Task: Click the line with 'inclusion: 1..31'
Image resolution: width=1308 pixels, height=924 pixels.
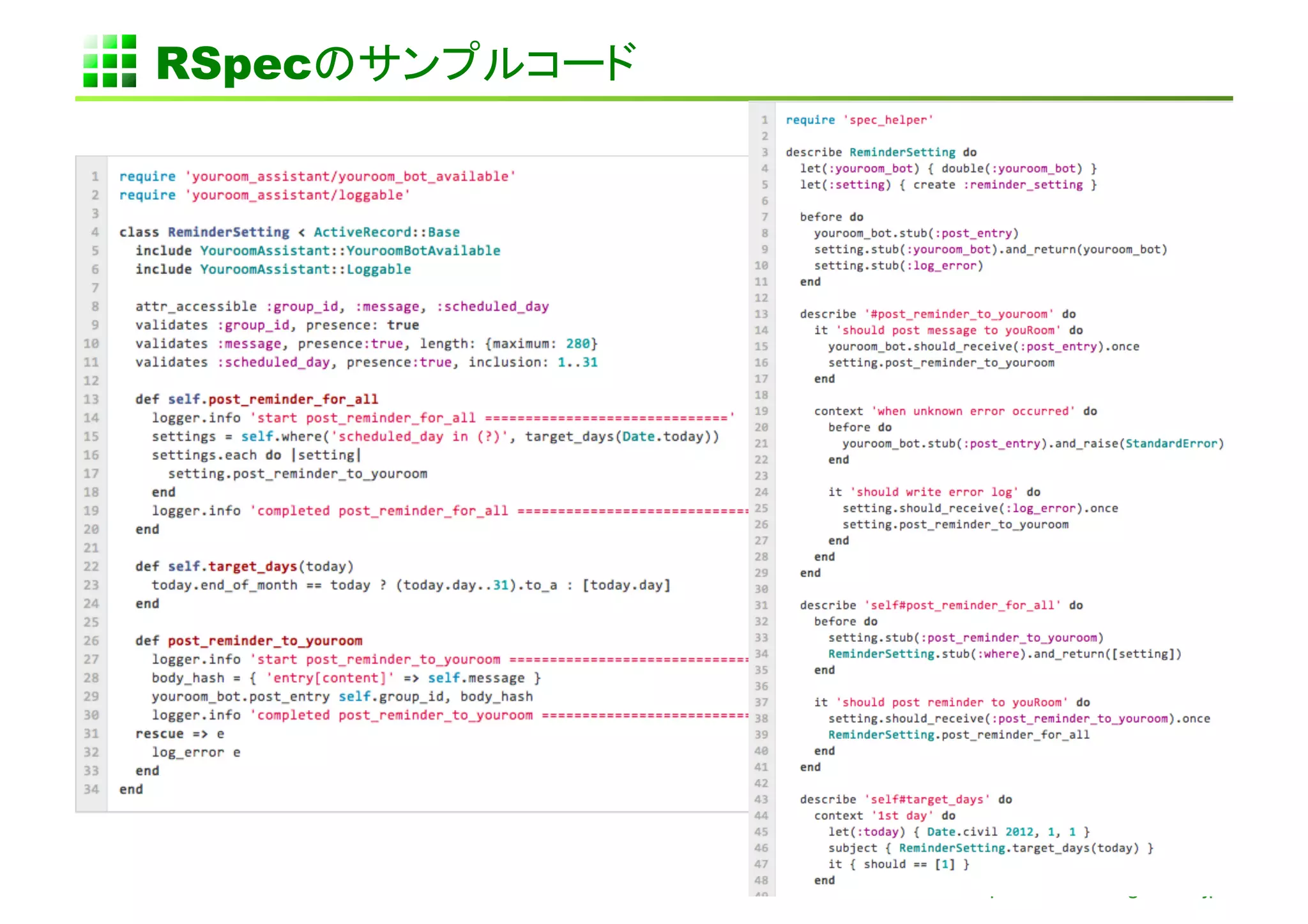Action: 366,362
